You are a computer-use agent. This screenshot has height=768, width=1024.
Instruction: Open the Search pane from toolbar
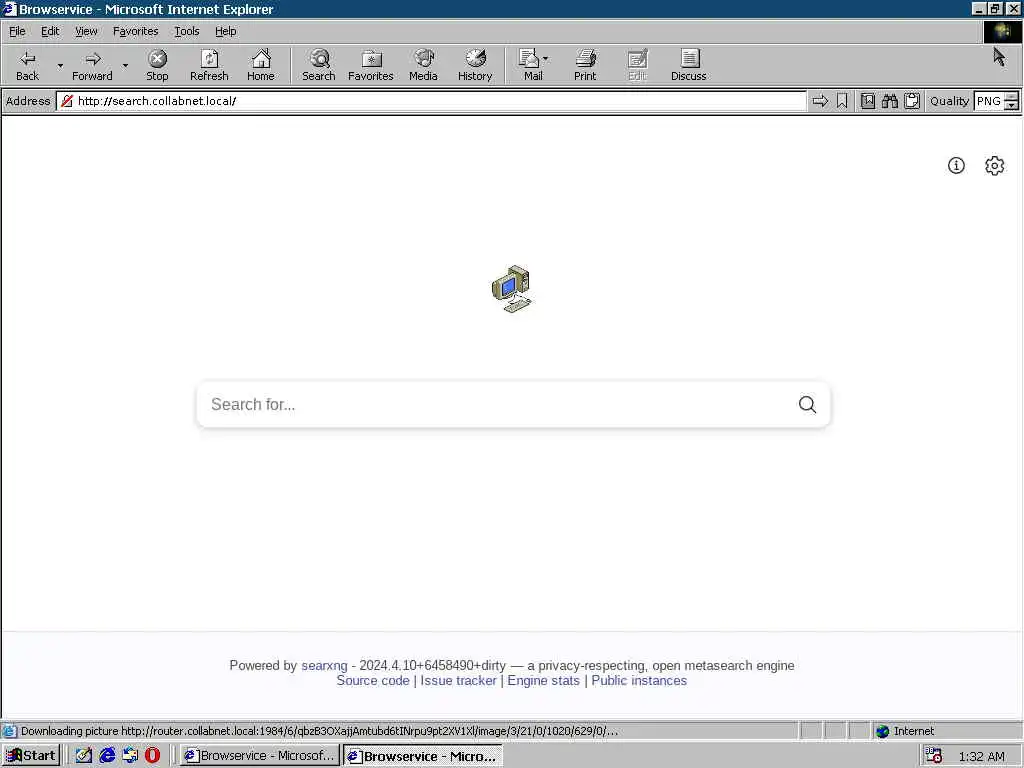coord(319,65)
